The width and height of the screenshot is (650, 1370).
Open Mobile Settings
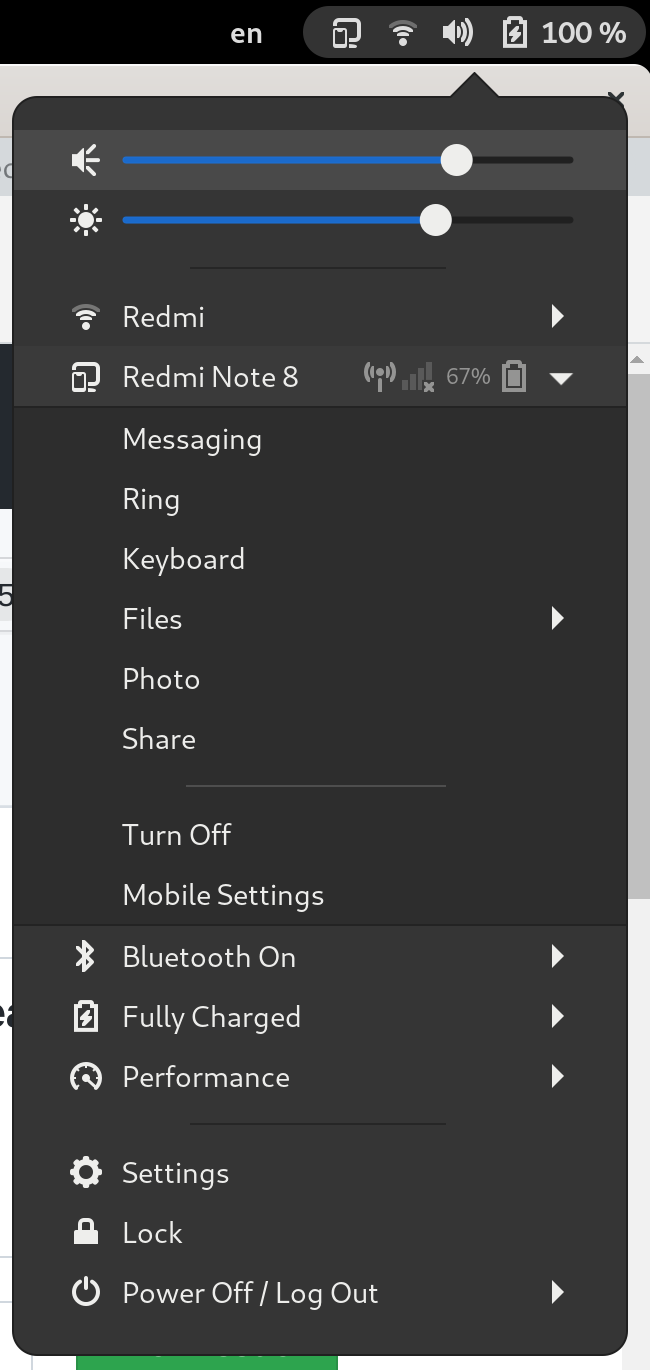[x=223, y=895]
